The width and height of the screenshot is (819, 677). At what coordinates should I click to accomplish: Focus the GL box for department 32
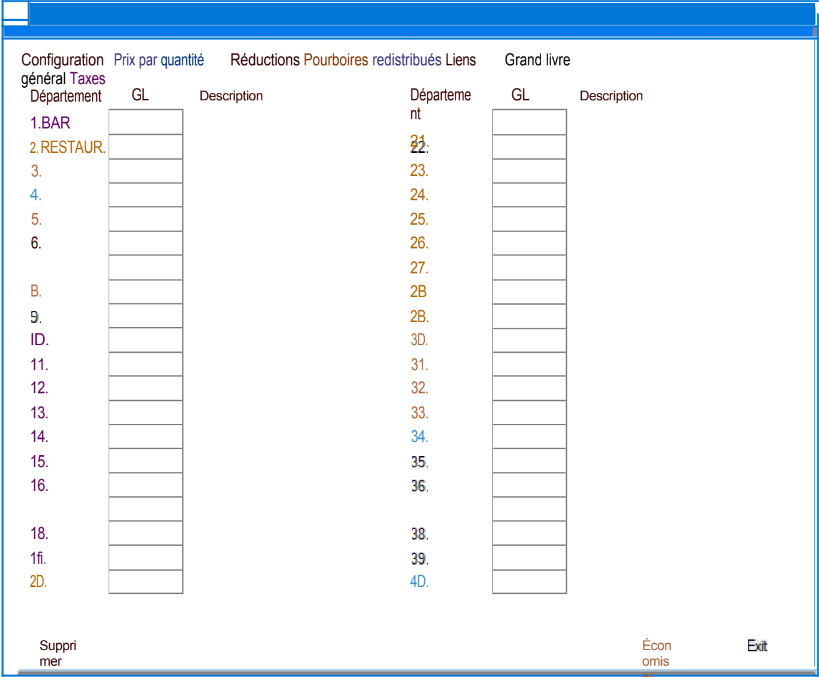529,388
